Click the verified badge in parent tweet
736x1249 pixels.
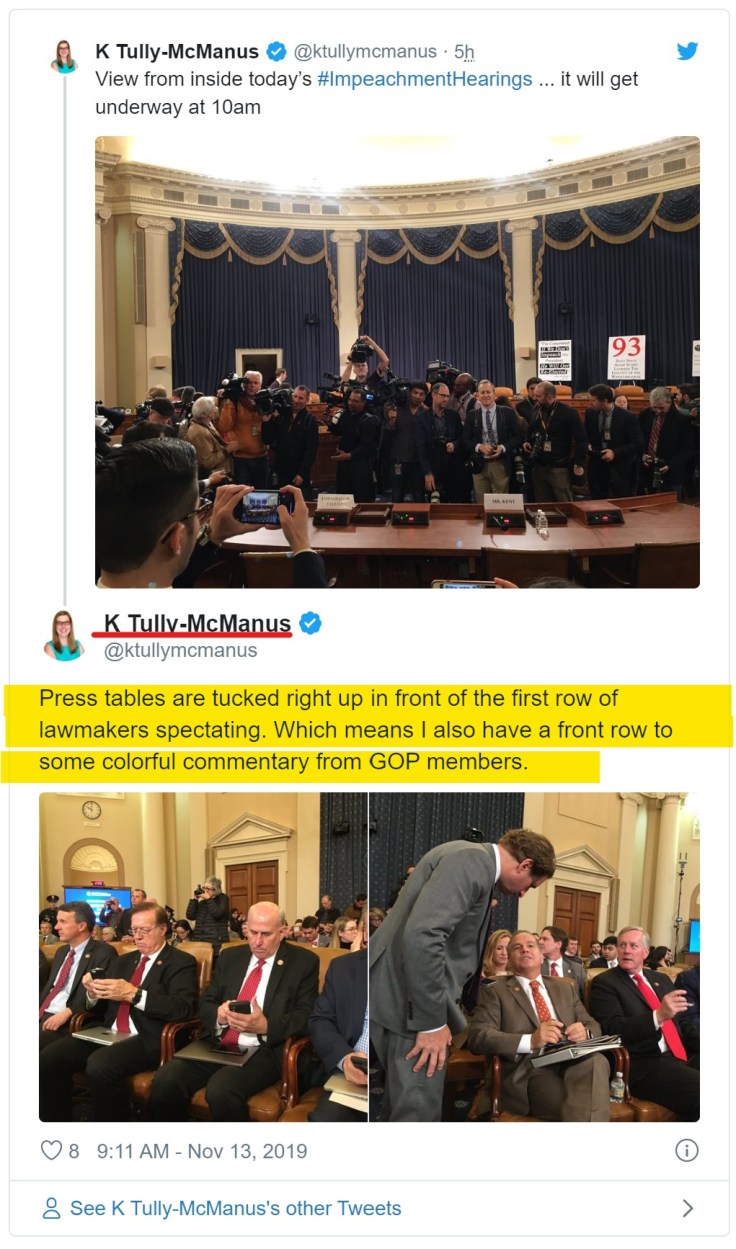[x=277, y=51]
